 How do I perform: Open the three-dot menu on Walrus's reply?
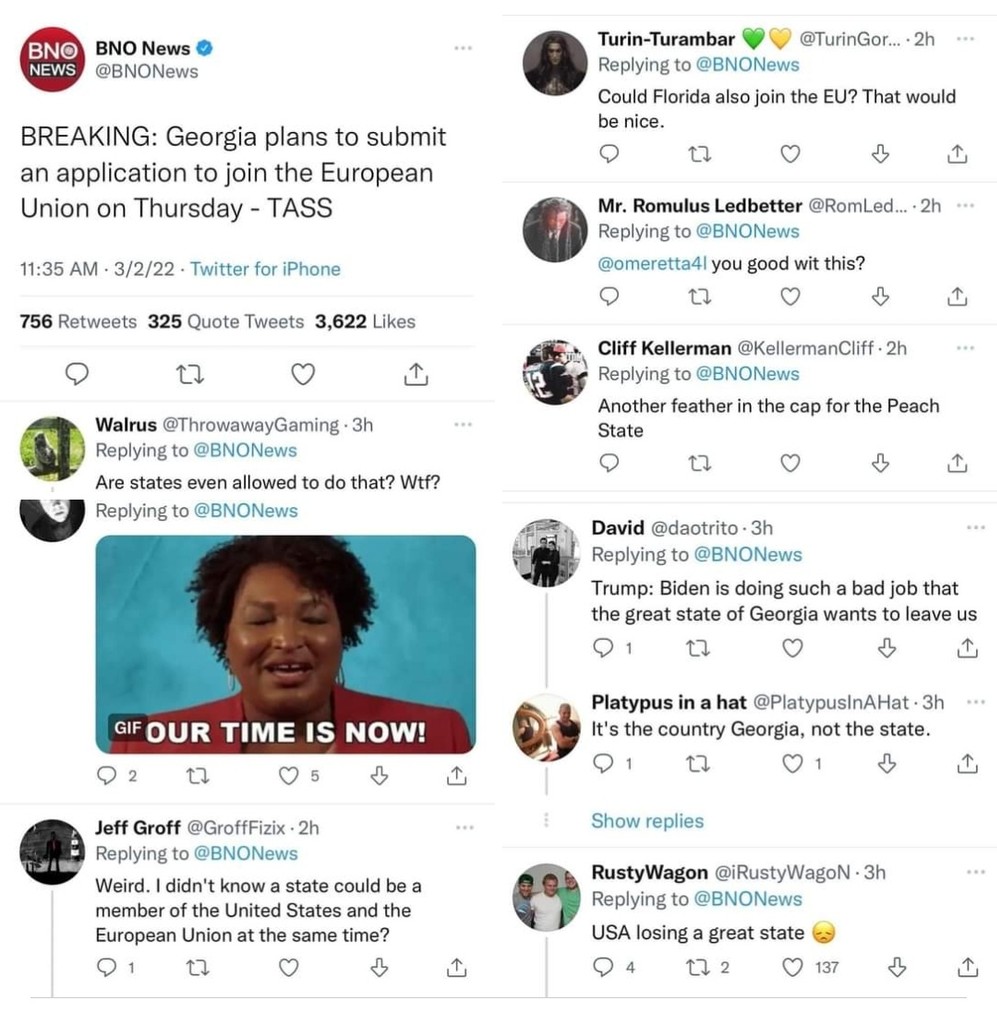[463, 424]
